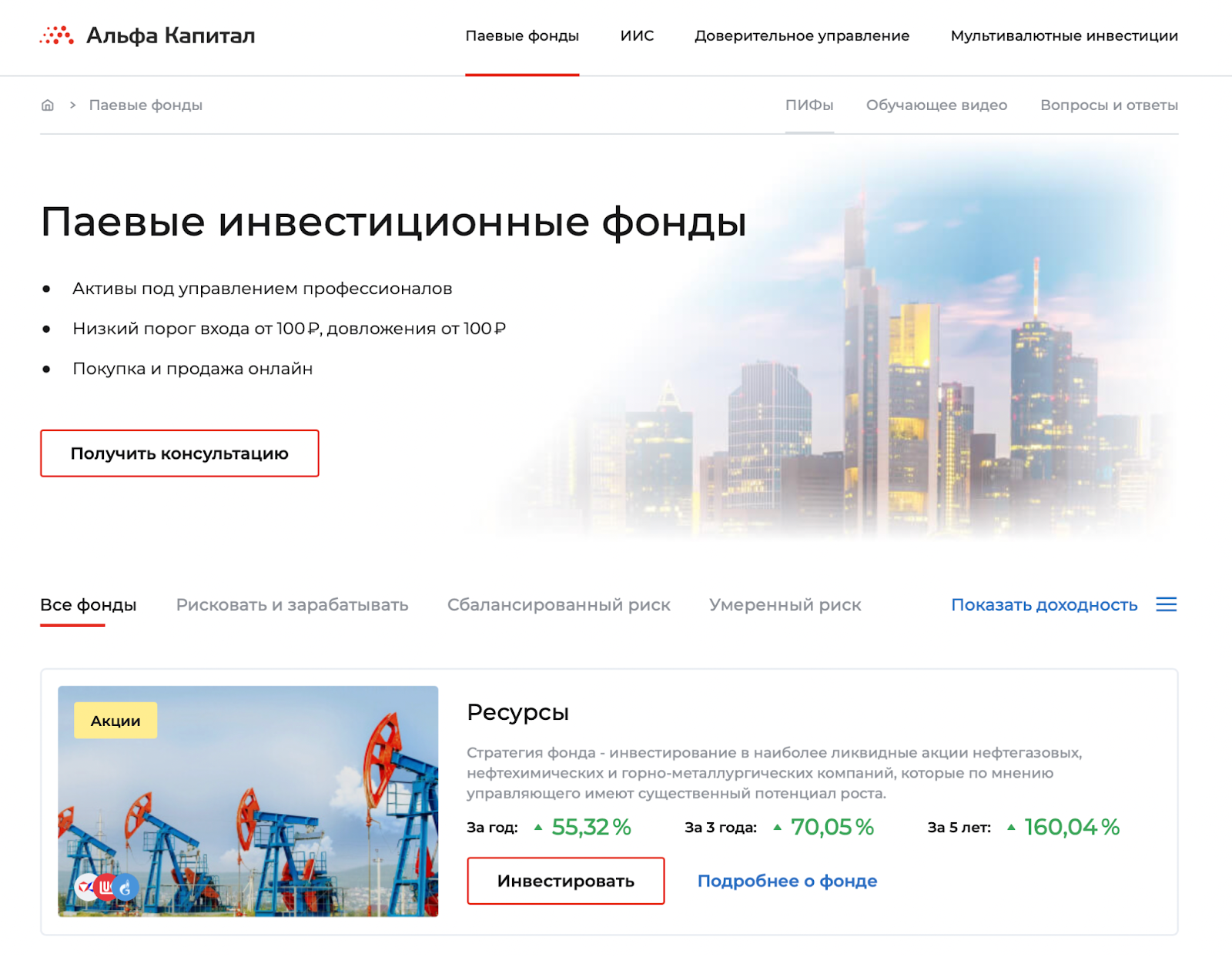
Task: Click the Акции yellow tag
Action: click(x=115, y=721)
